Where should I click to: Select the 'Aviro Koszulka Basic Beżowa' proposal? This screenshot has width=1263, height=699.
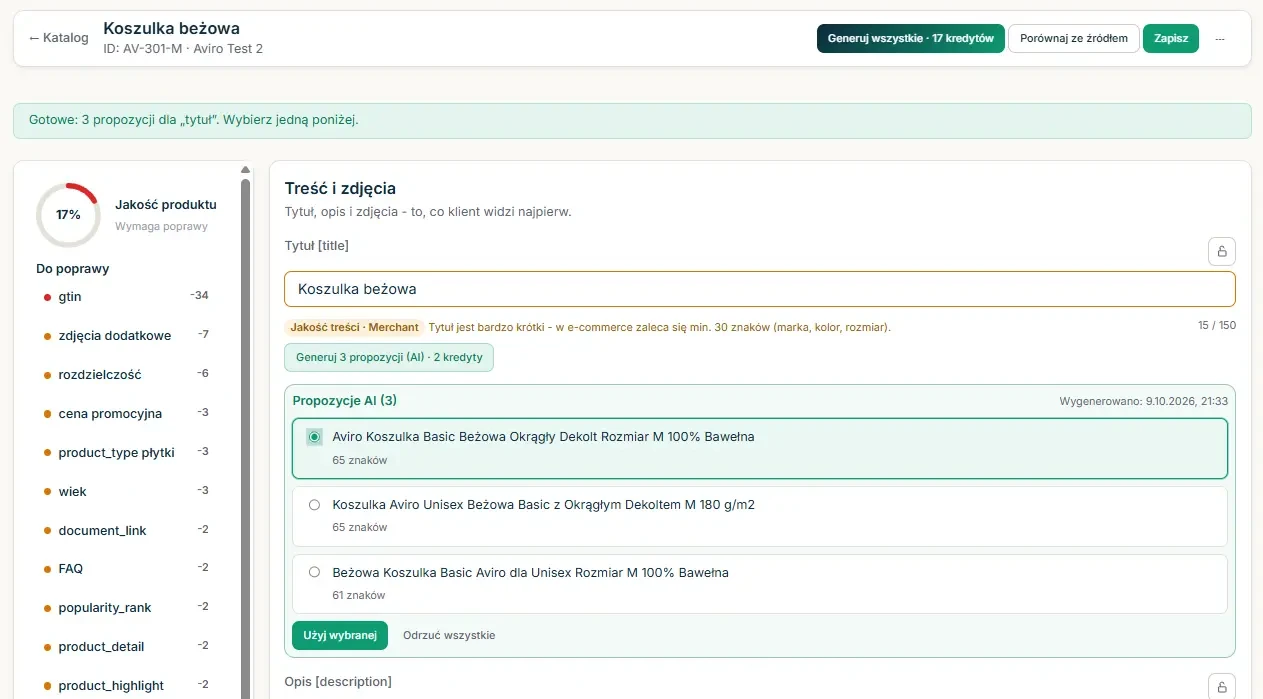tap(760, 448)
